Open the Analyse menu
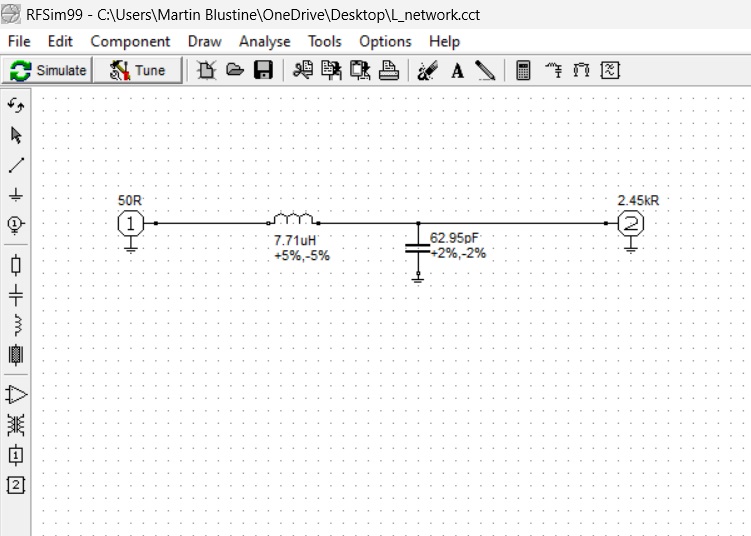The width and height of the screenshot is (751, 536). click(x=265, y=42)
